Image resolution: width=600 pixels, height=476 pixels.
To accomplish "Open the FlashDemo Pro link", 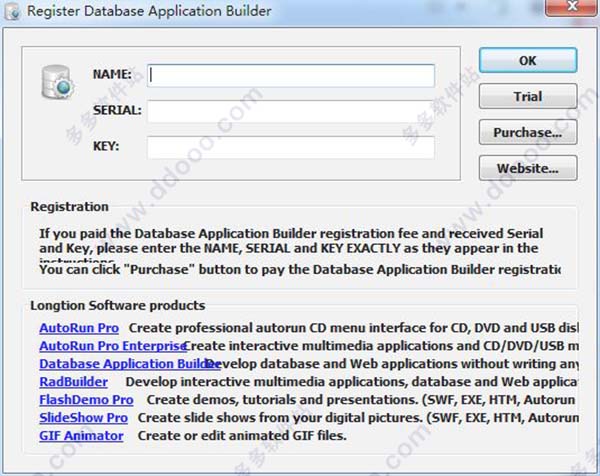I will coord(86,400).
